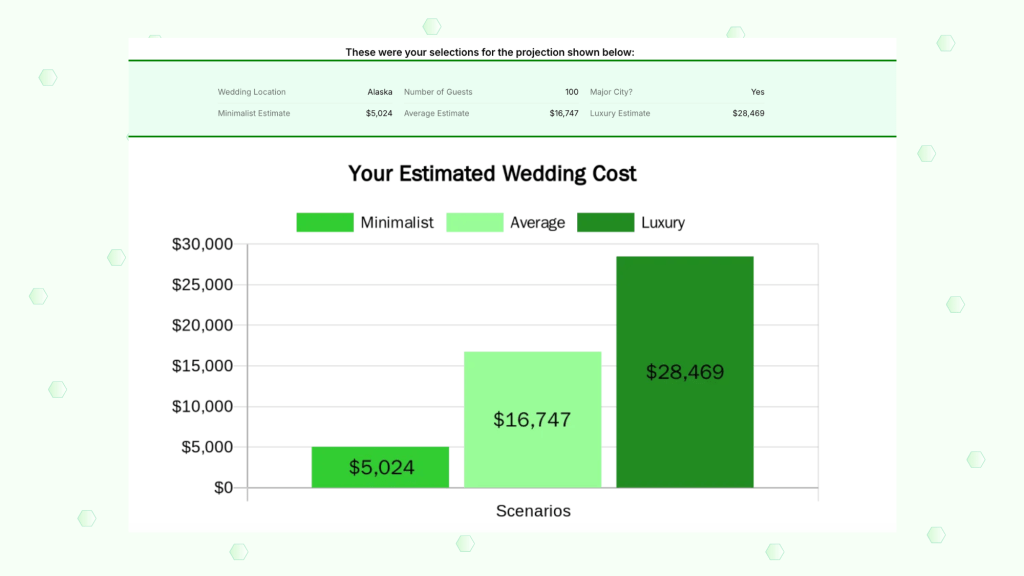Click the Minimalist Estimate $5,024 summary value

(x=379, y=113)
